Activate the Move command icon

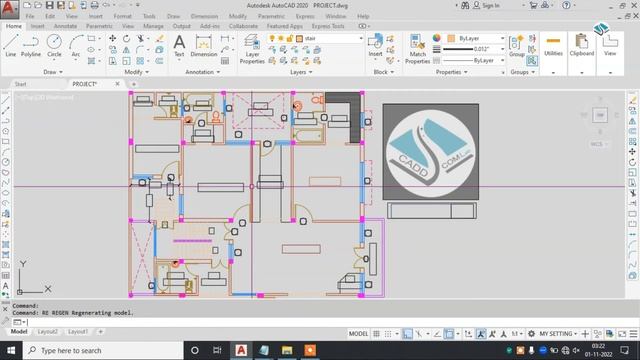[x=113, y=38]
